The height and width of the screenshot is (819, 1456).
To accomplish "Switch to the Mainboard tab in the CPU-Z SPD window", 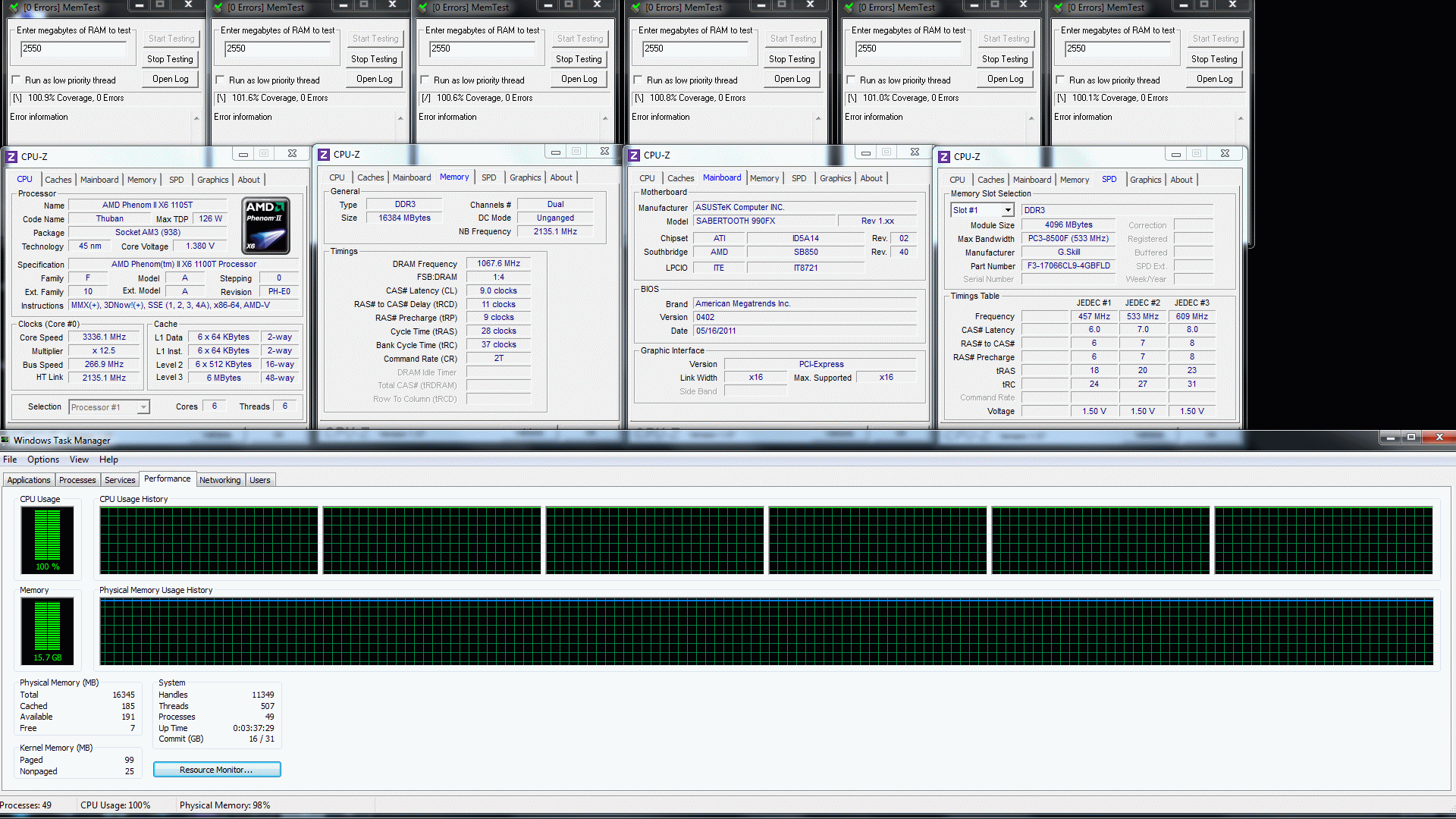I will [1032, 180].
